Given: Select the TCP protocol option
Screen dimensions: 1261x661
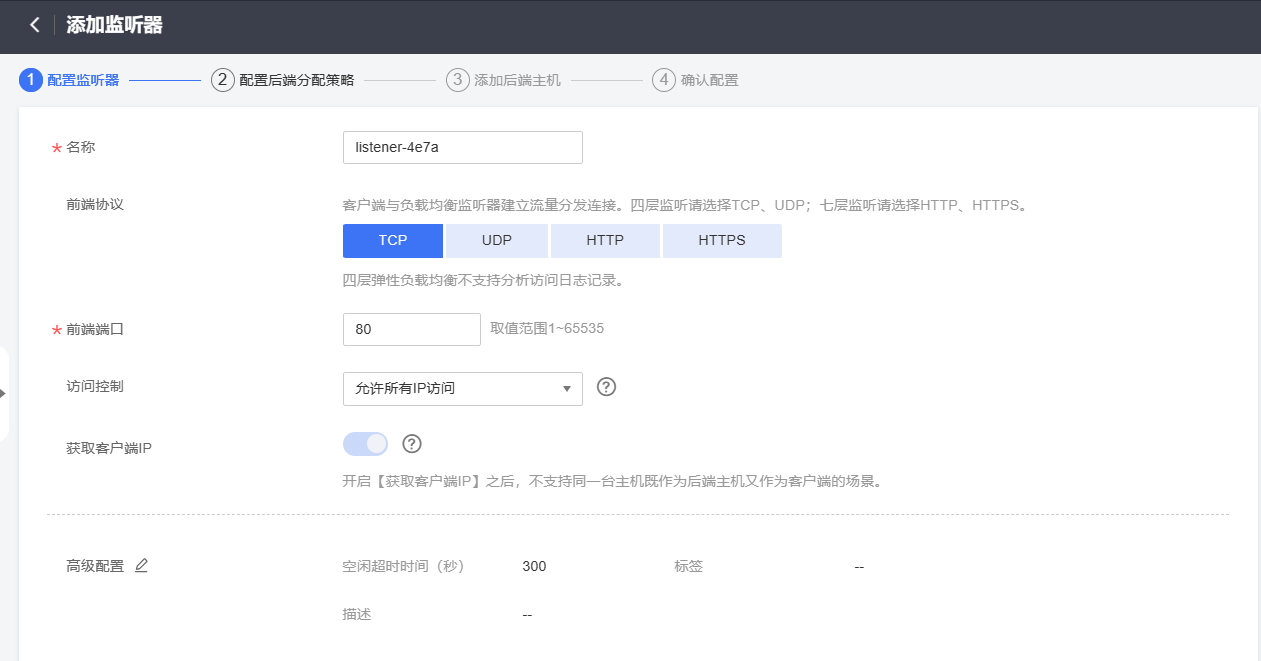Looking at the screenshot, I should click(x=392, y=241).
